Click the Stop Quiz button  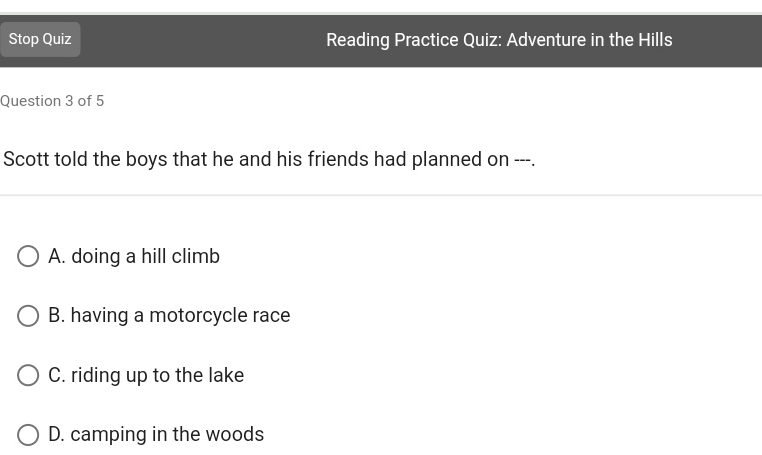pyautogui.click(x=40, y=40)
